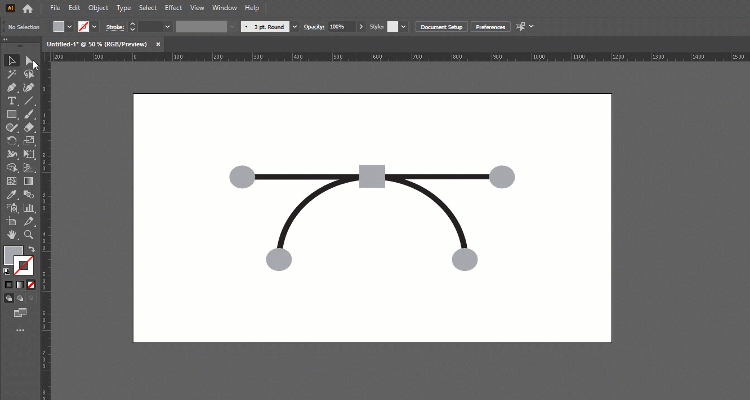Viewport: 750px width, 400px height.
Task: Select the Type tool
Action: (12, 101)
